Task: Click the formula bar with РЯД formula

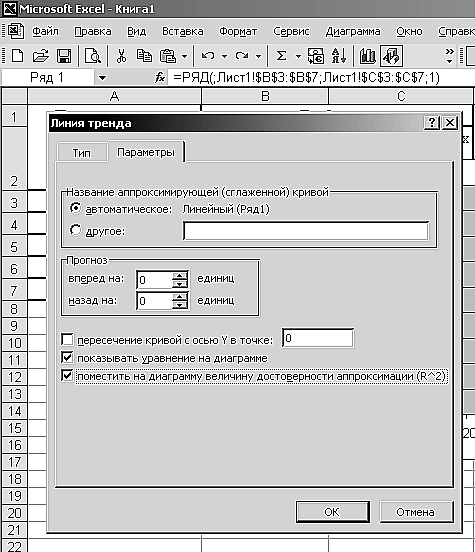Action: [320, 77]
